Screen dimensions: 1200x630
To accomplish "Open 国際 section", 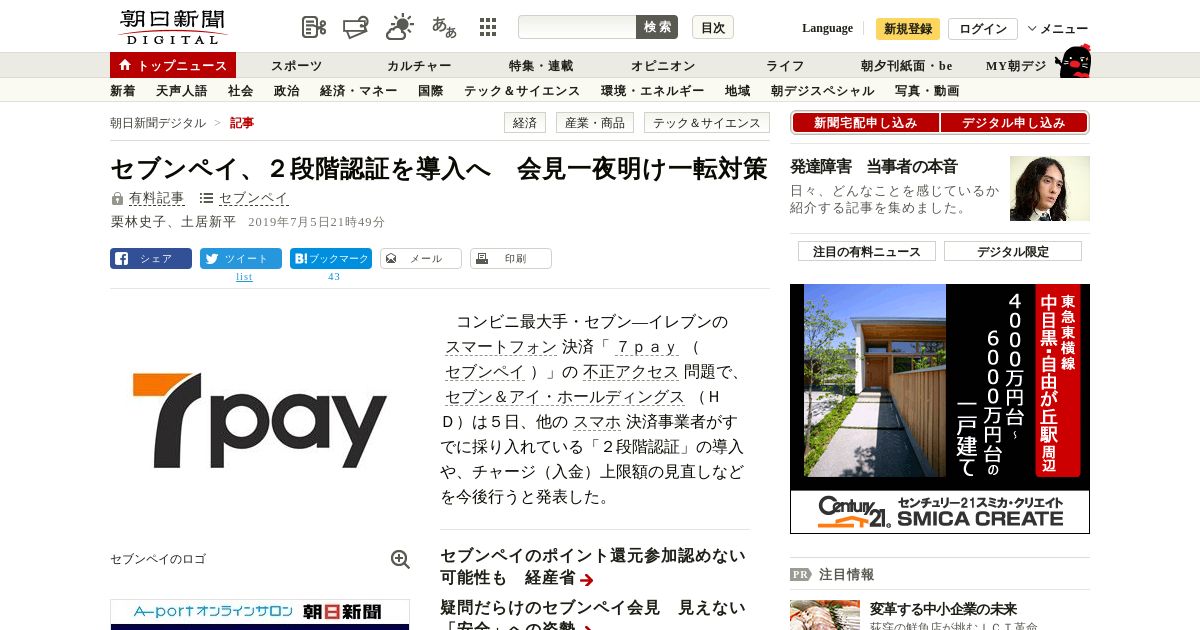I will pos(431,90).
